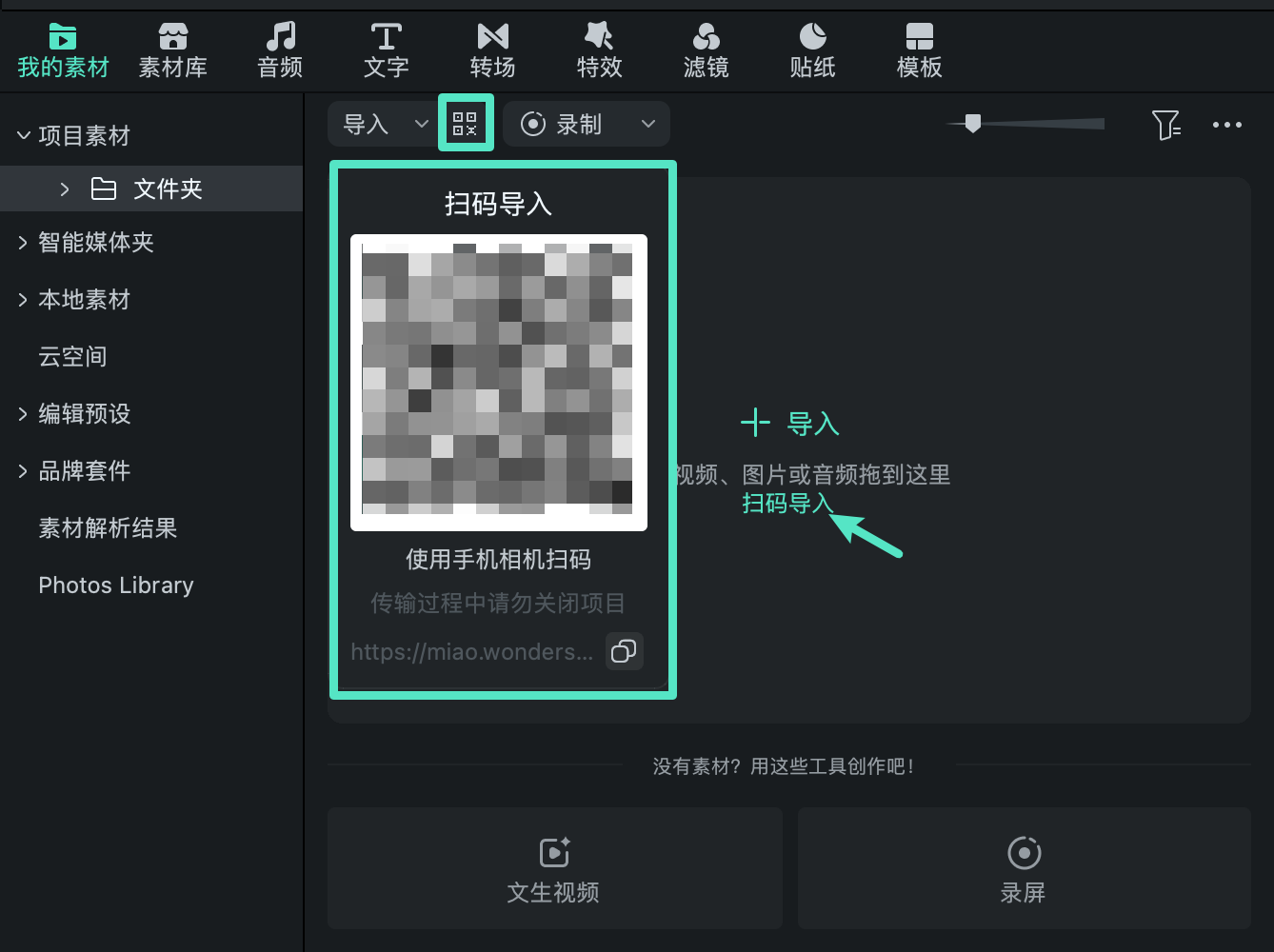Open the 文生视频 text-to-video tool
The image size is (1274, 952).
(554, 868)
